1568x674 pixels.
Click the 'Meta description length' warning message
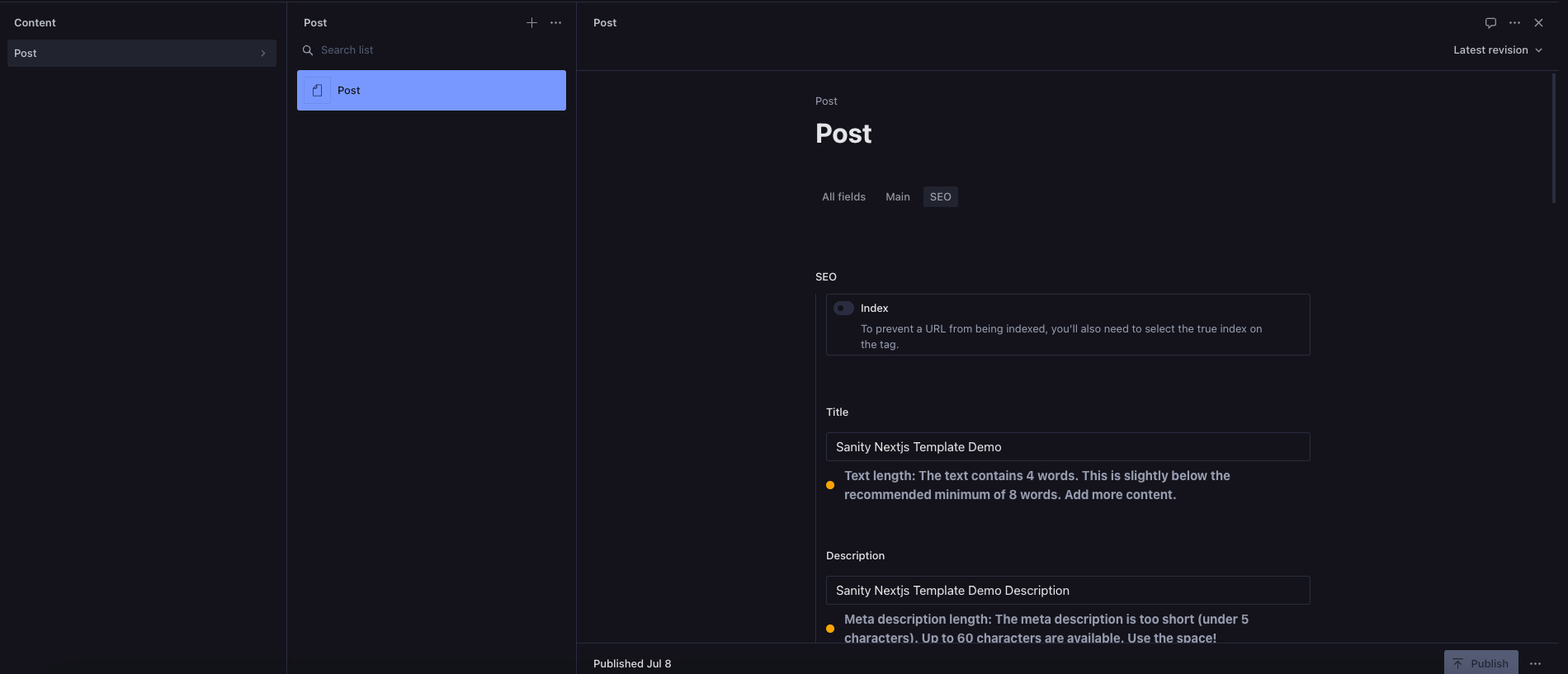pos(1046,629)
